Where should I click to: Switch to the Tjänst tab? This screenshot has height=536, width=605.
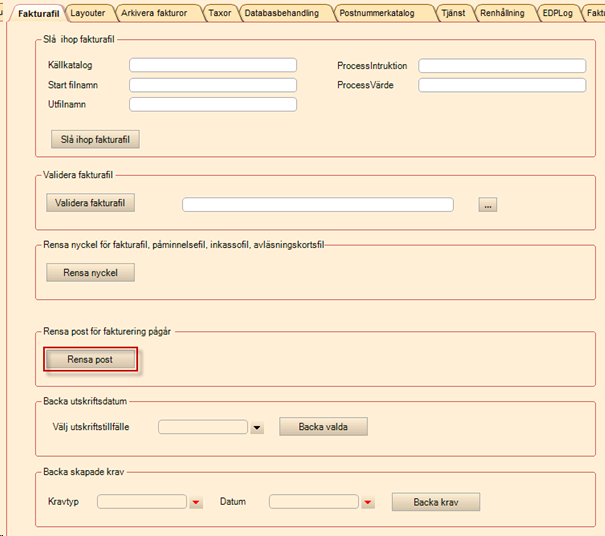click(x=453, y=13)
